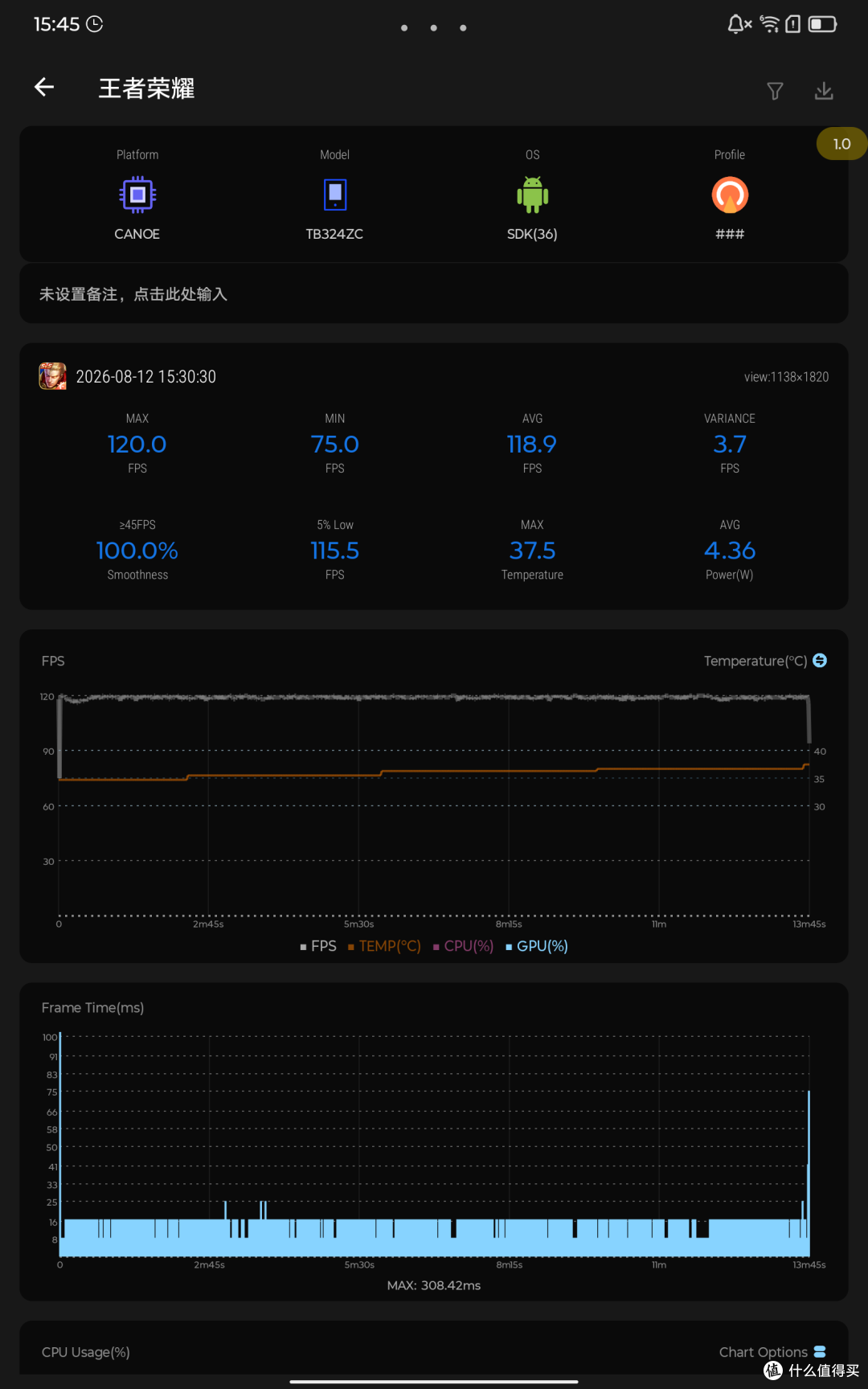868x1389 pixels.
Task: Tap the Wi-Fi status bar icon
Action: (x=770, y=24)
